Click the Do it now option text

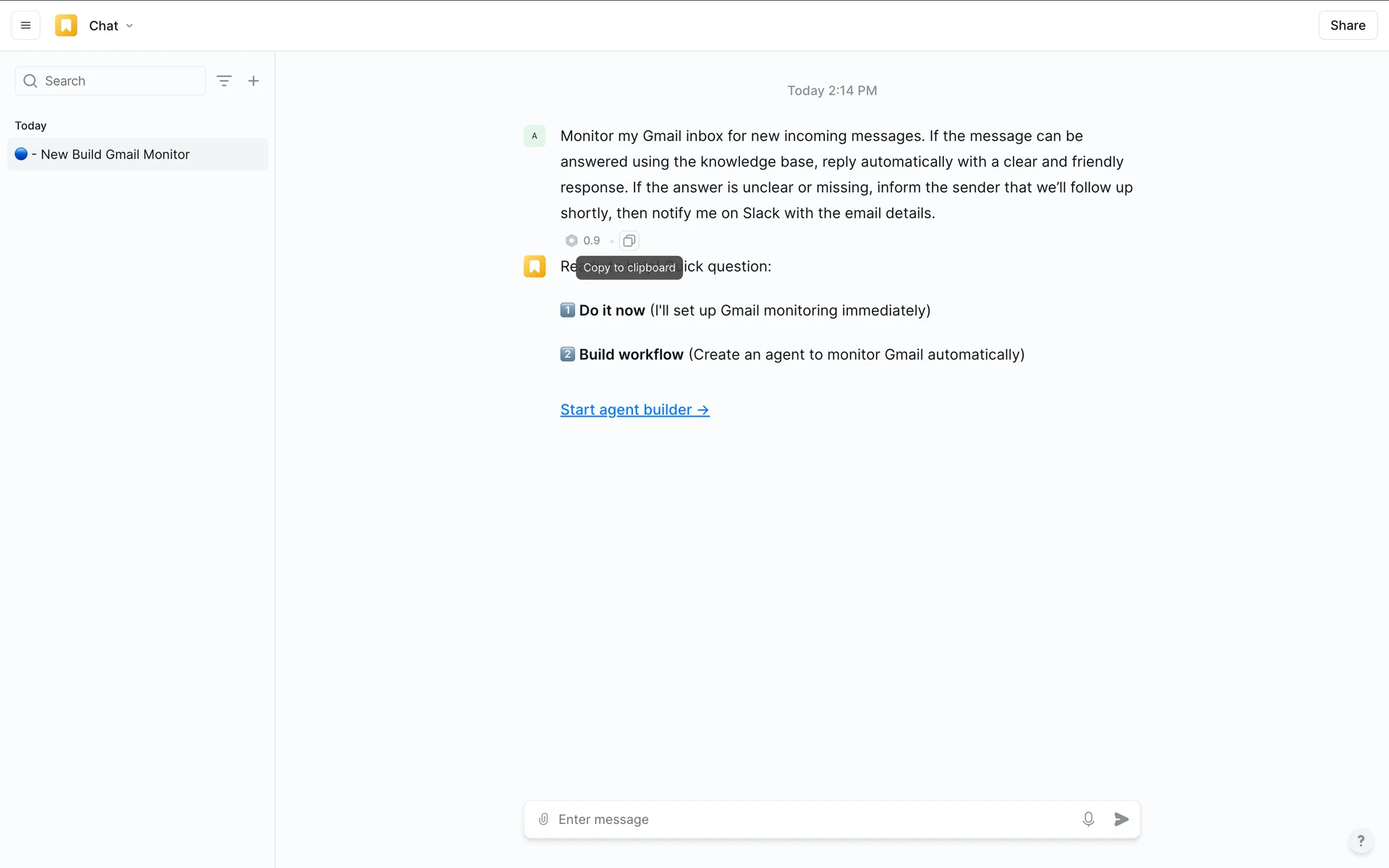click(x=611, y=310)
